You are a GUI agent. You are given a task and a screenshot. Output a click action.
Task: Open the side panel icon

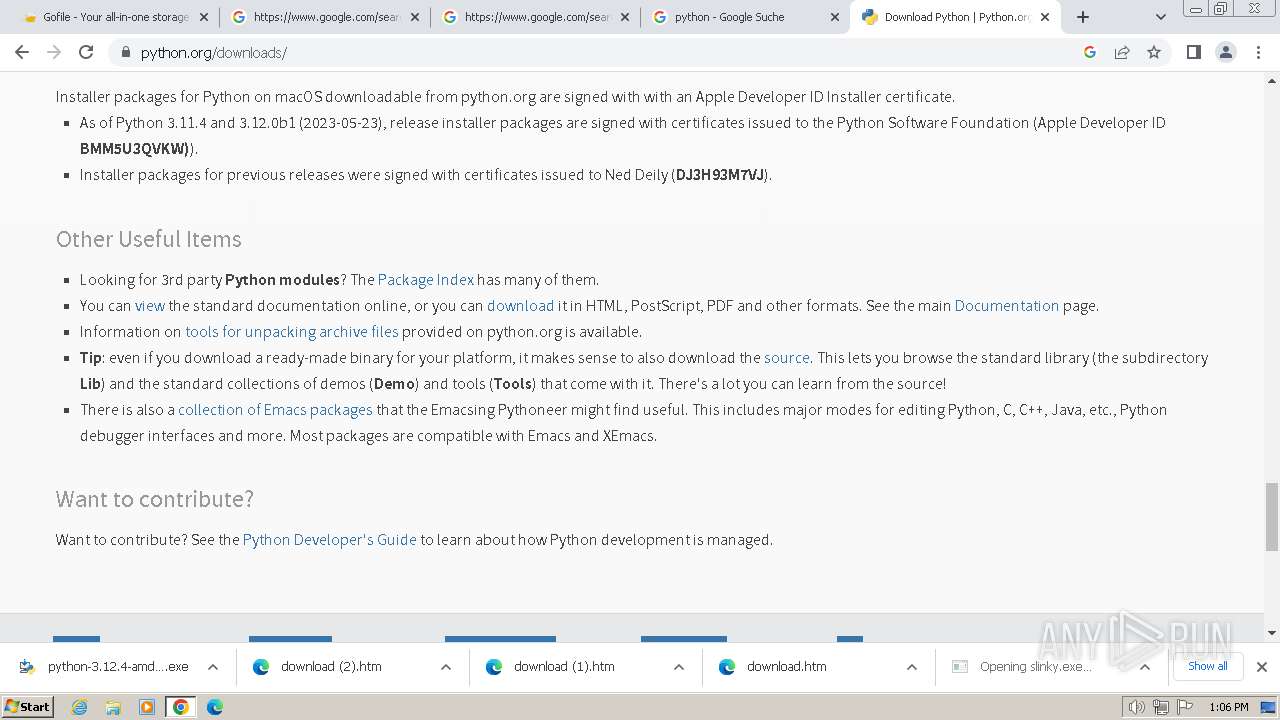tap(1193, 52)
